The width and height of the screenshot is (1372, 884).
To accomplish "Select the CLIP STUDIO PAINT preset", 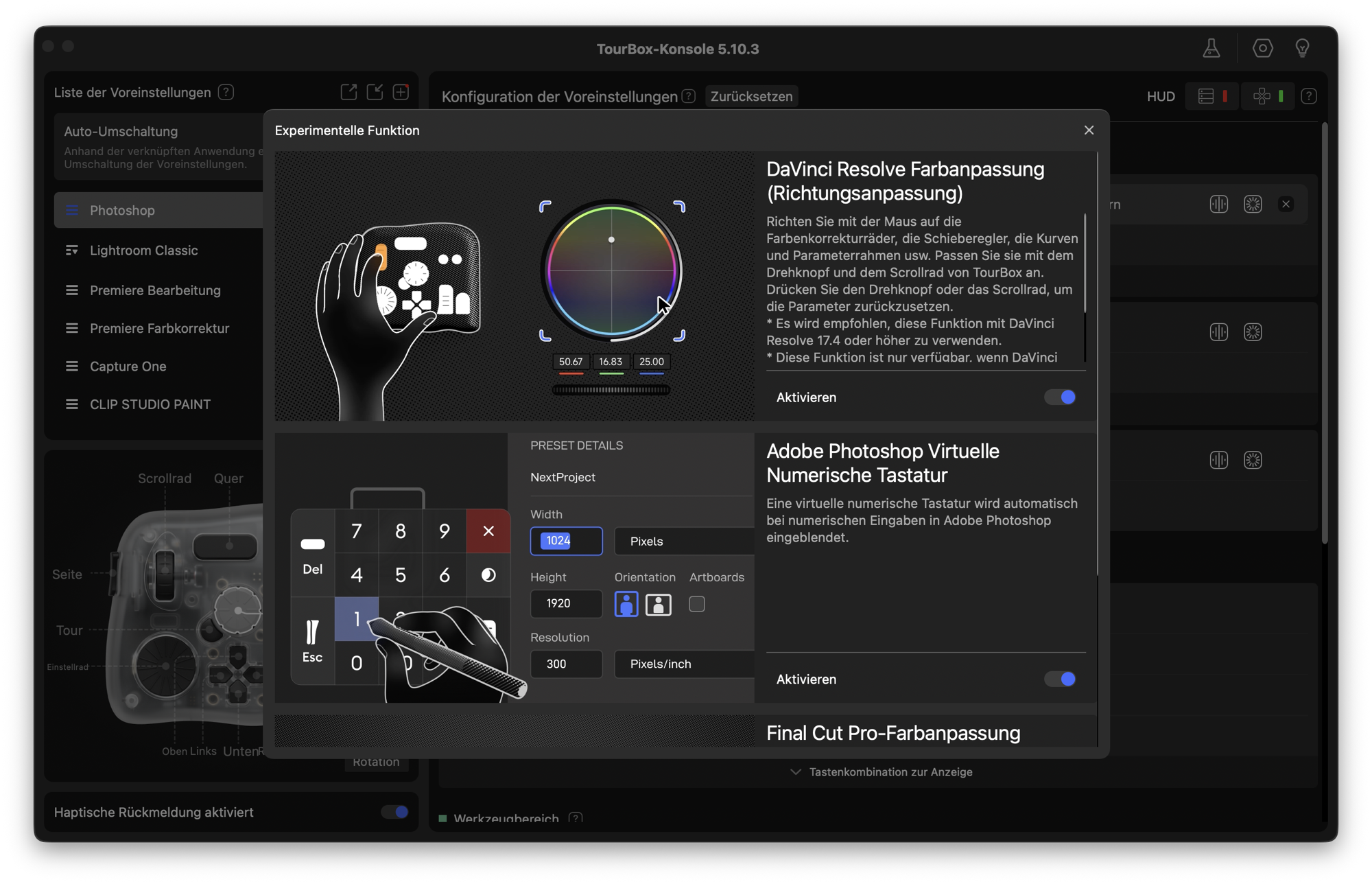I will (150, 404).
